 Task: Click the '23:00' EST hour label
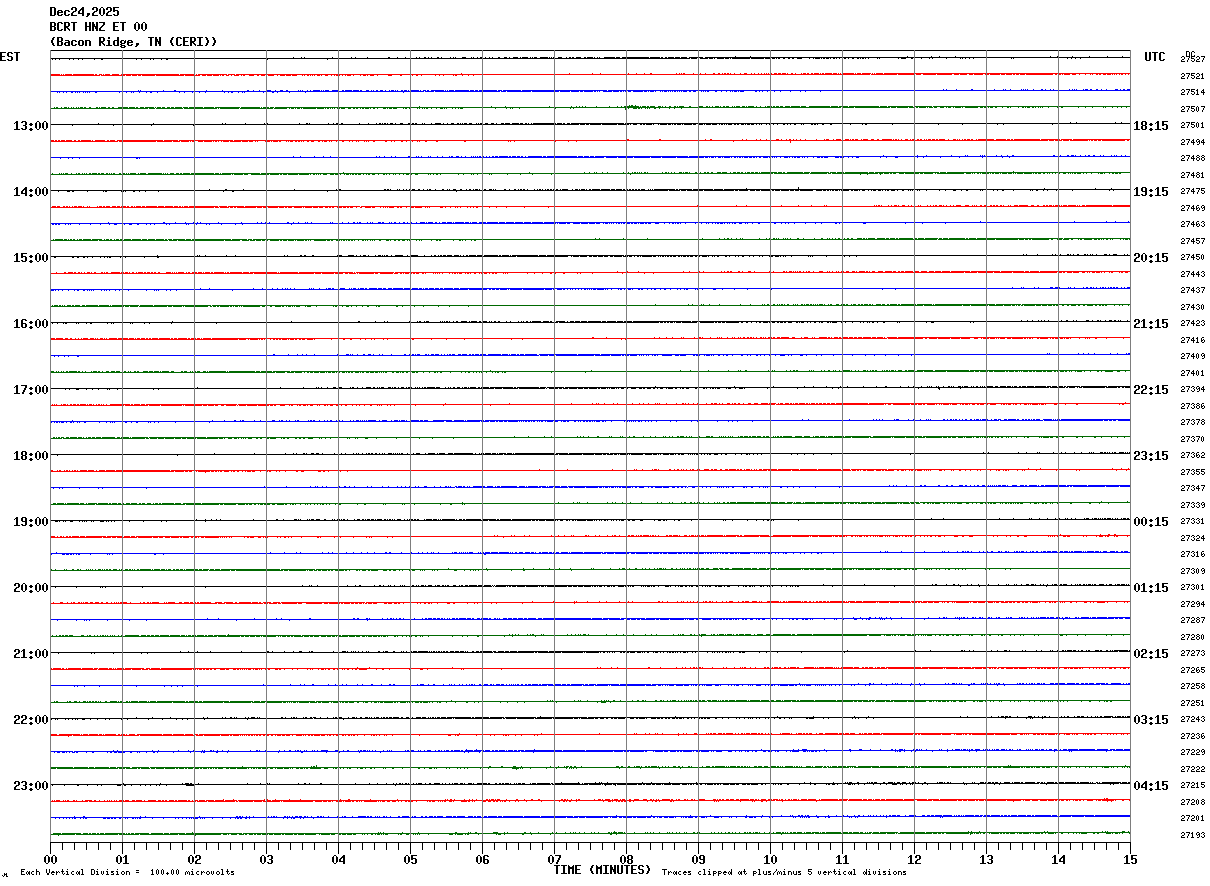(31, 785)
